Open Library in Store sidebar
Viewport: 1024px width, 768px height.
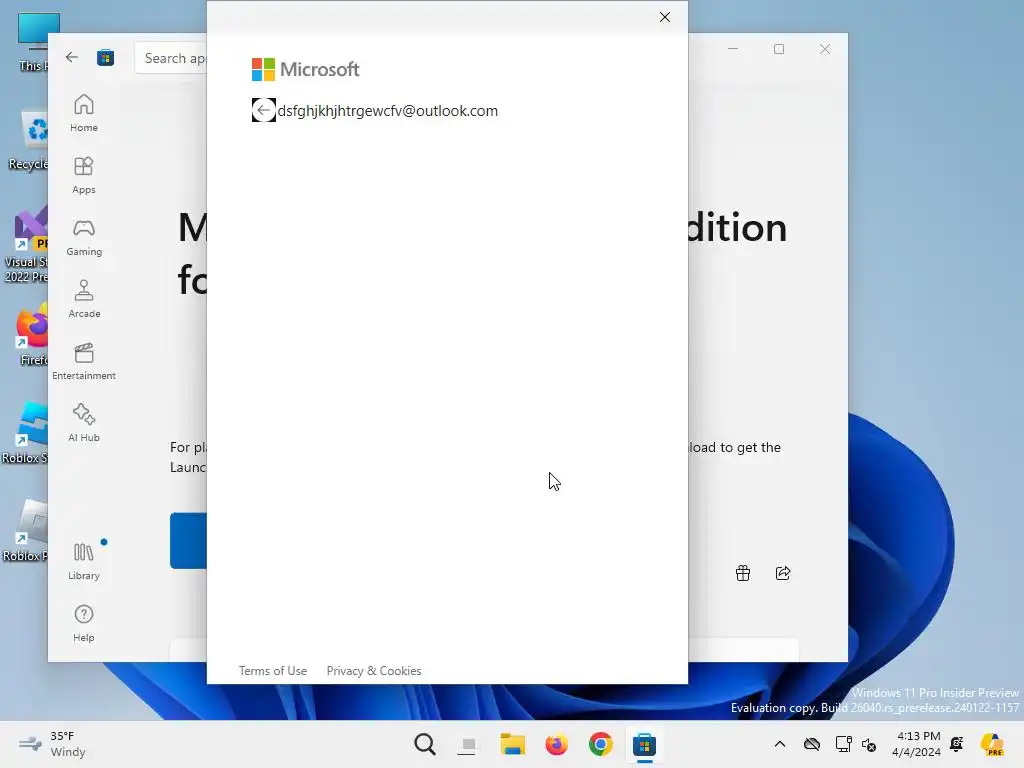tap(84, 561)
